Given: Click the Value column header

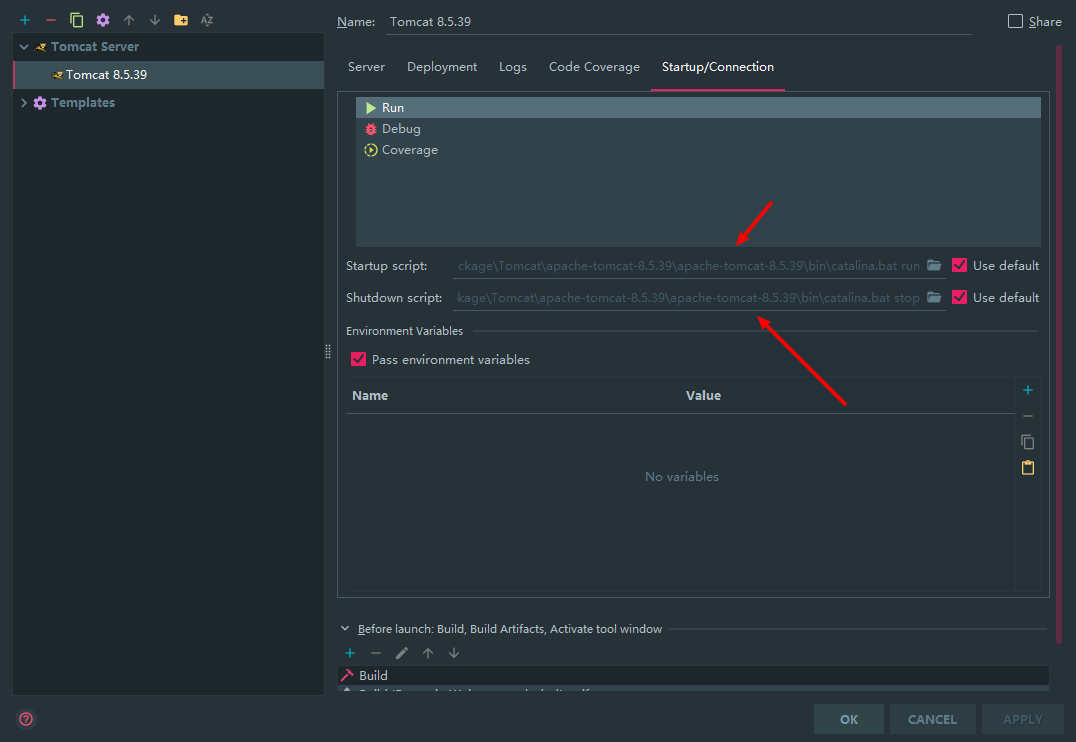Looking at the screenshot, I should pos(703,395).
